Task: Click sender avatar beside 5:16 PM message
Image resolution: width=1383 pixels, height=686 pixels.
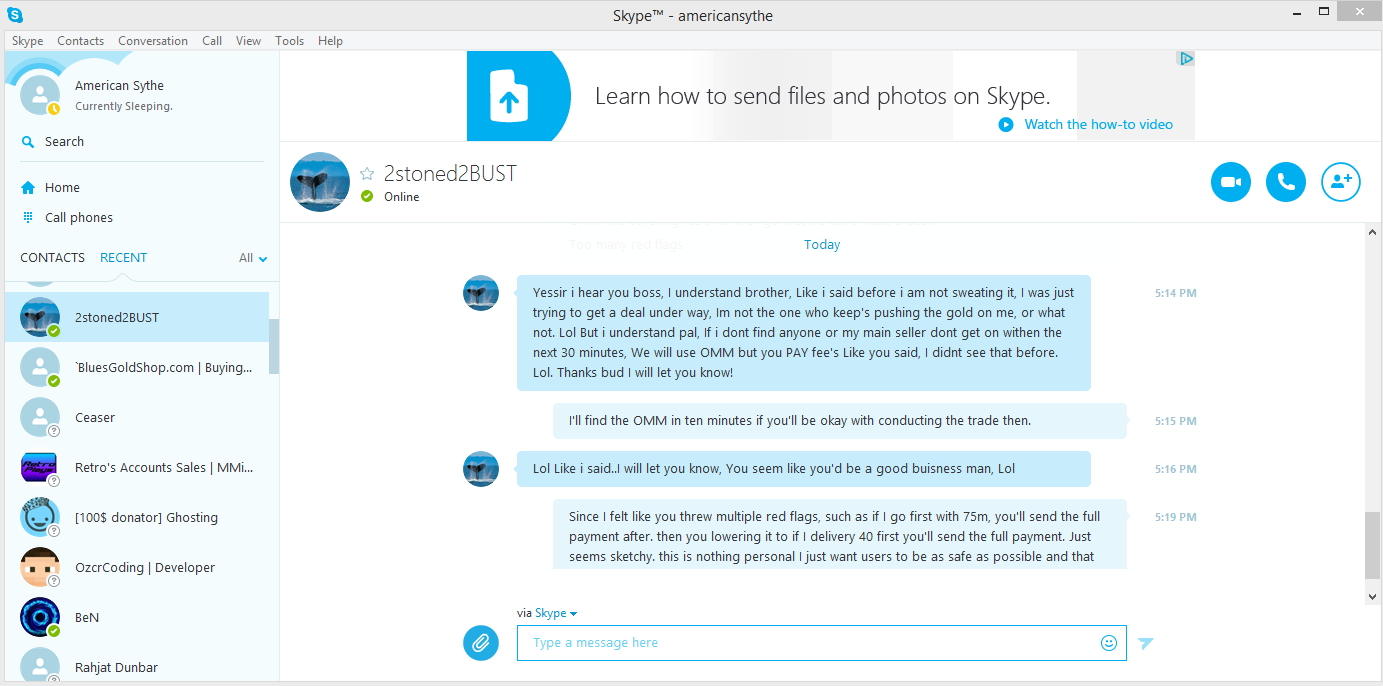Action: (x=481, y=469)
